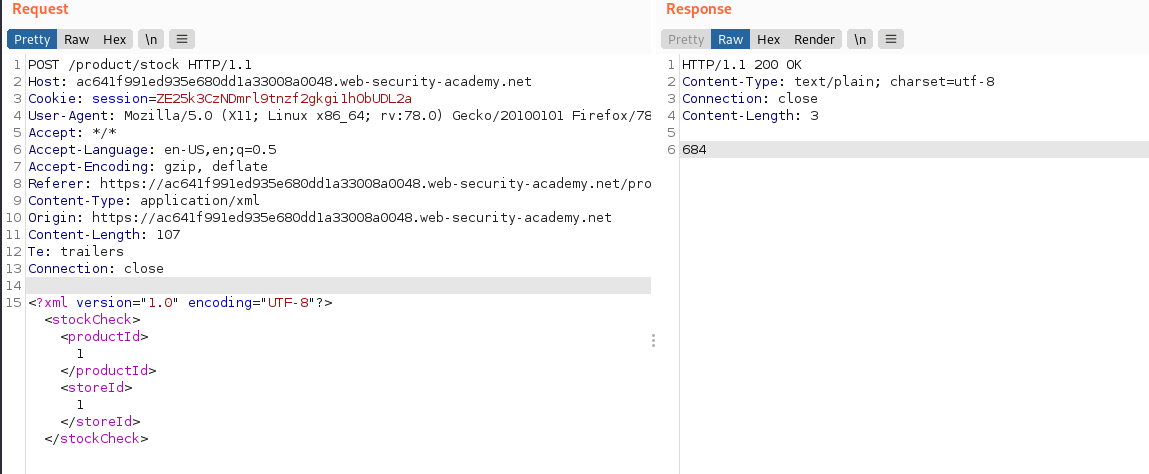Click the 684 response body line
The width and height of the screenshot is (1149, 474).
694,150
